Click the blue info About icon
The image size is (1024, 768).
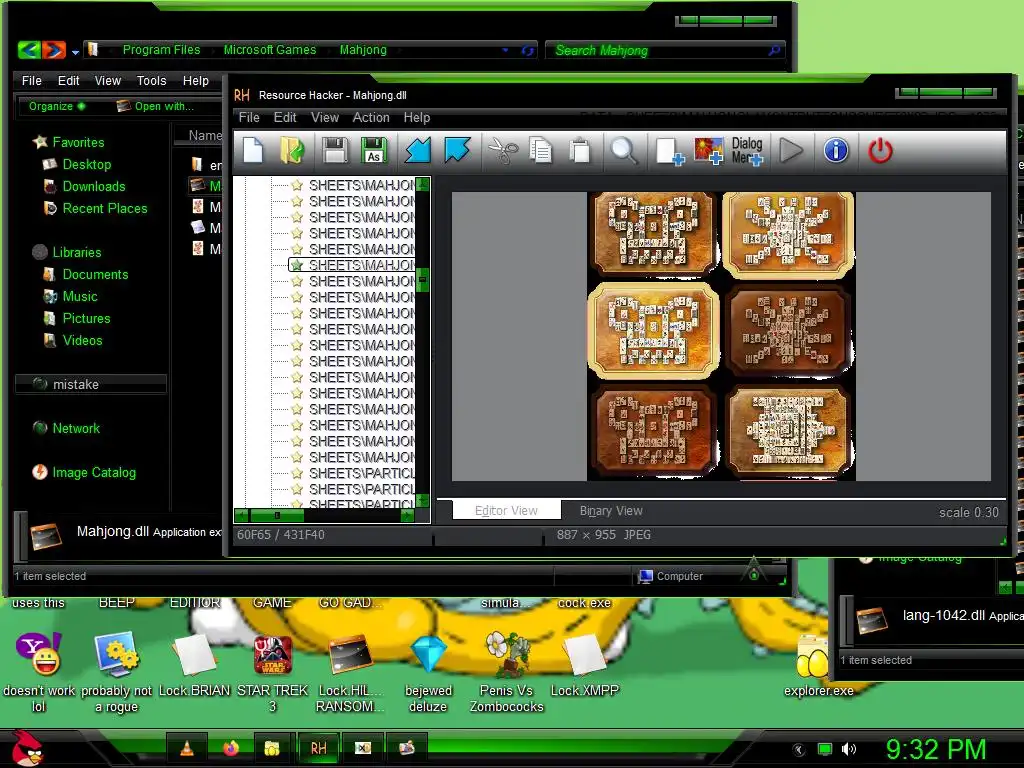tap(836, 151)
